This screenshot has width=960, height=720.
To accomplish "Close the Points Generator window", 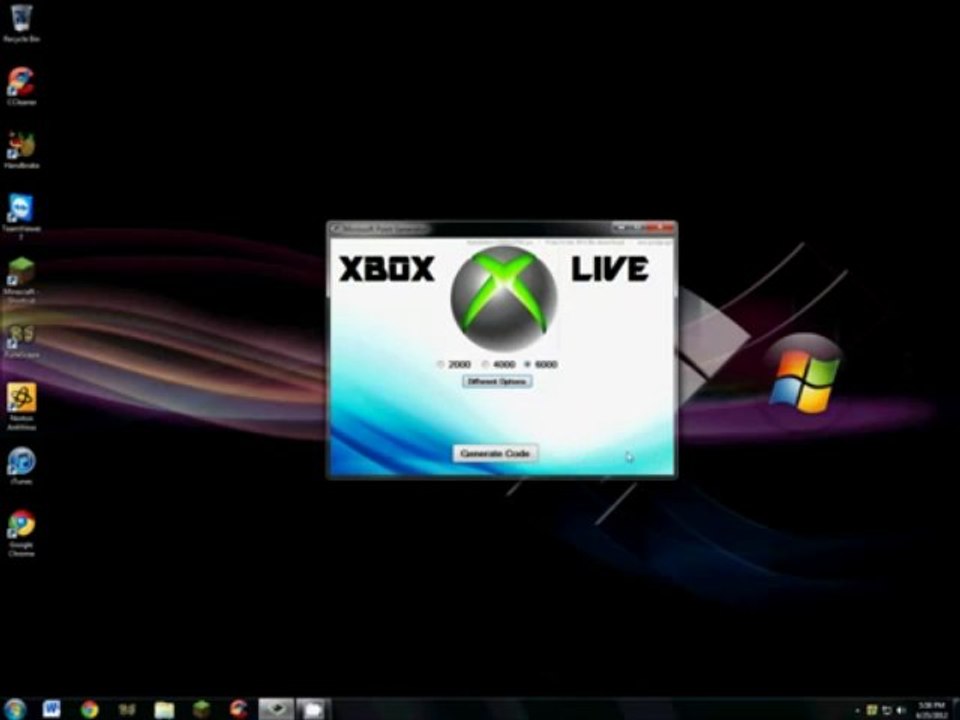I will (x=662, y=228).
